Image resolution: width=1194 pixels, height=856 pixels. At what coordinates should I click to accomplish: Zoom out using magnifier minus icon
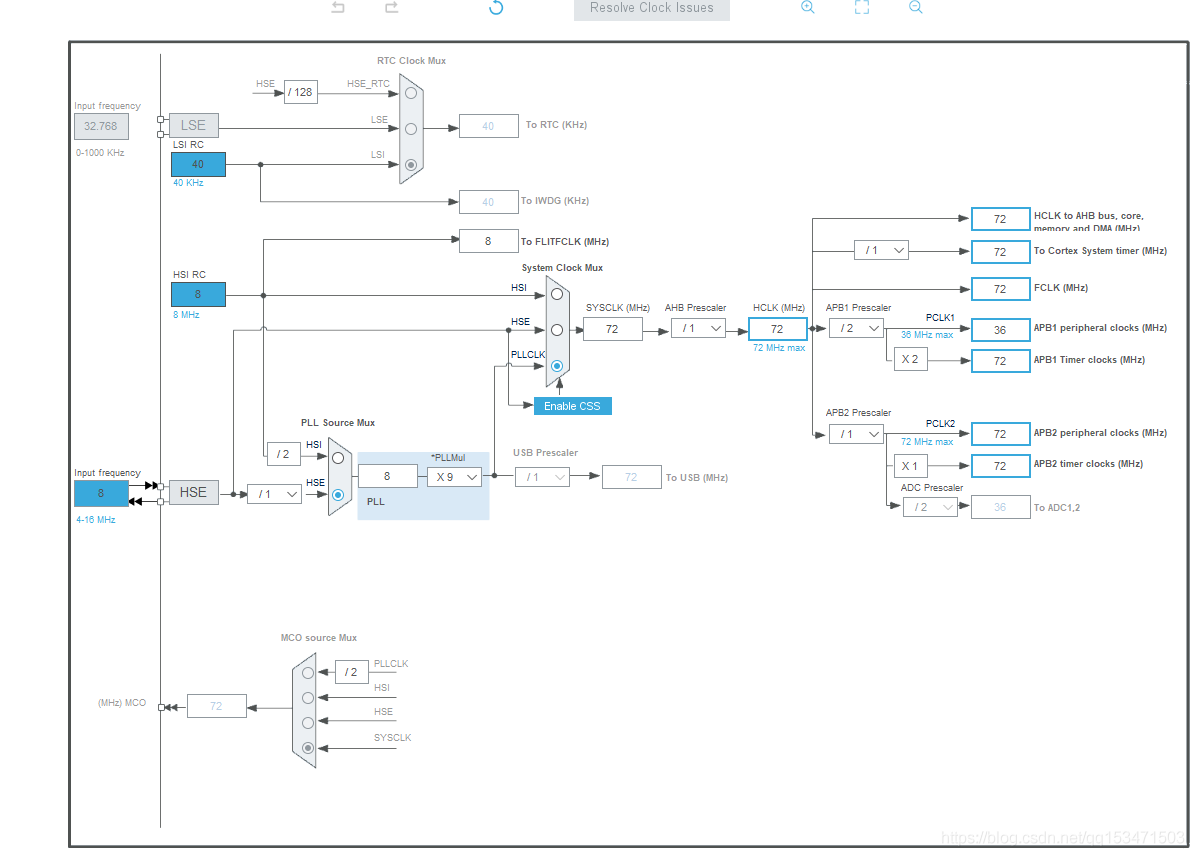coord(916,8)
